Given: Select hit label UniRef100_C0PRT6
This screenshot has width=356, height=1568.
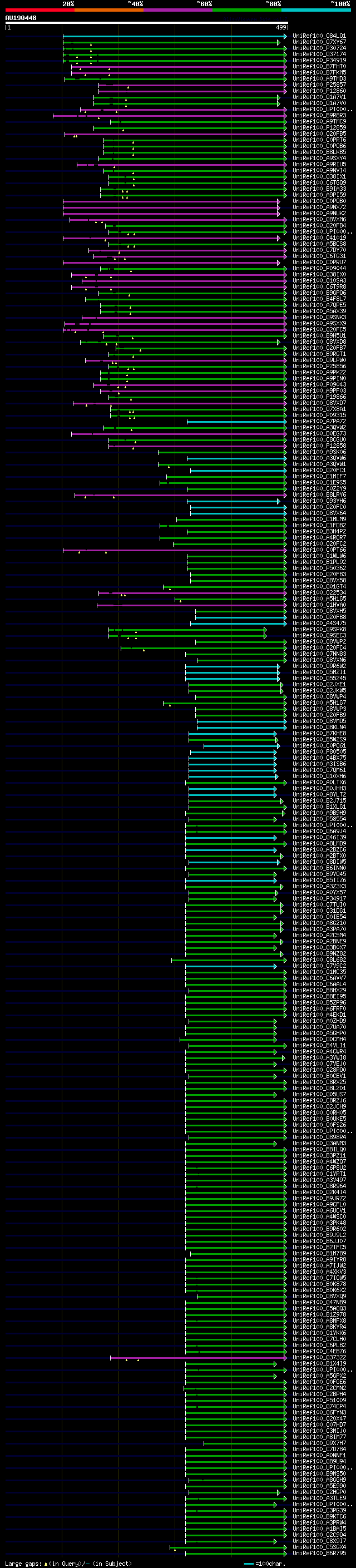Looking at the screenshot, I should [x=319, y=140].
